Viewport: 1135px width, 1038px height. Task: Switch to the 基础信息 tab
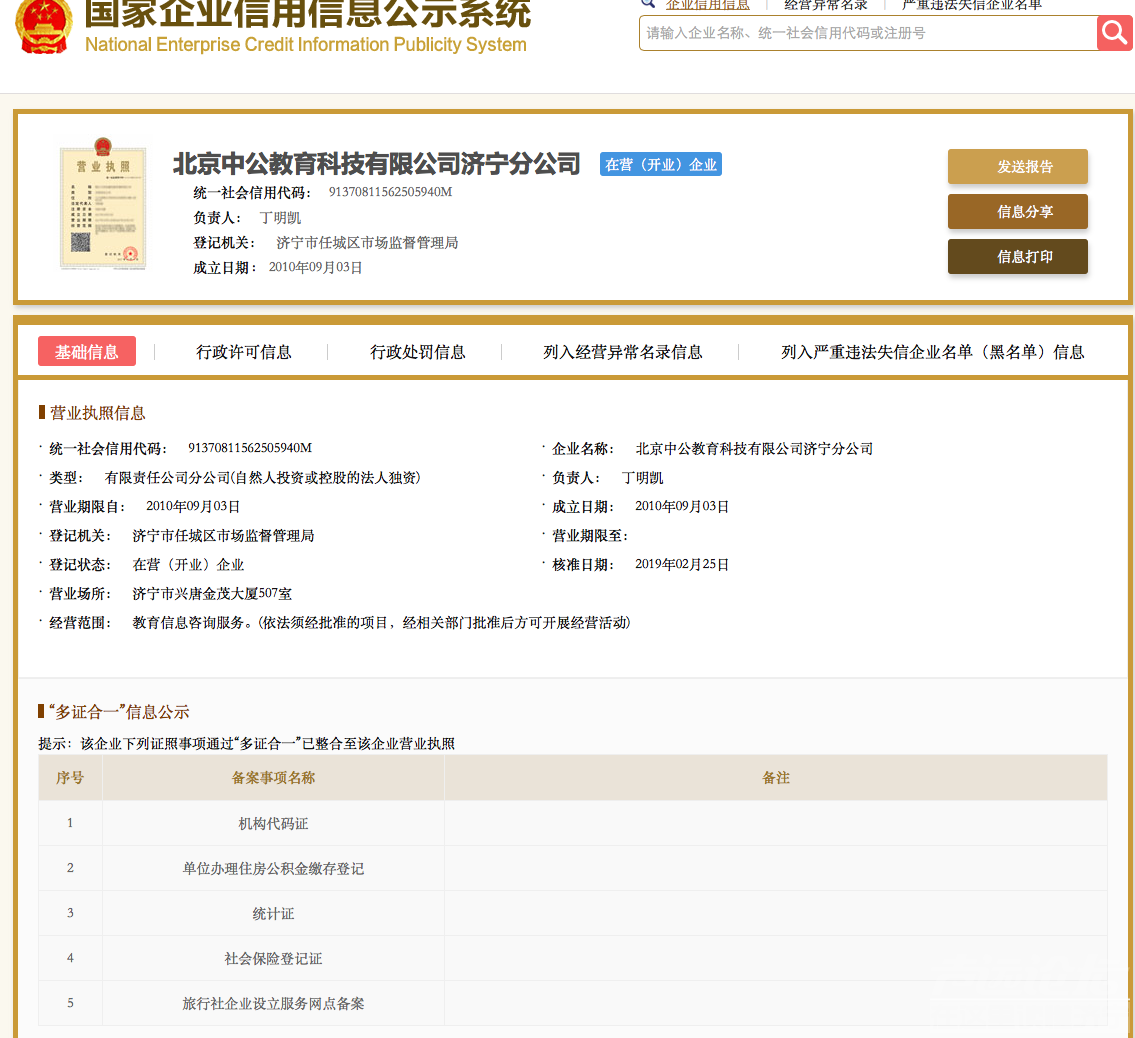pyautogui.click(x=87, y=352)
